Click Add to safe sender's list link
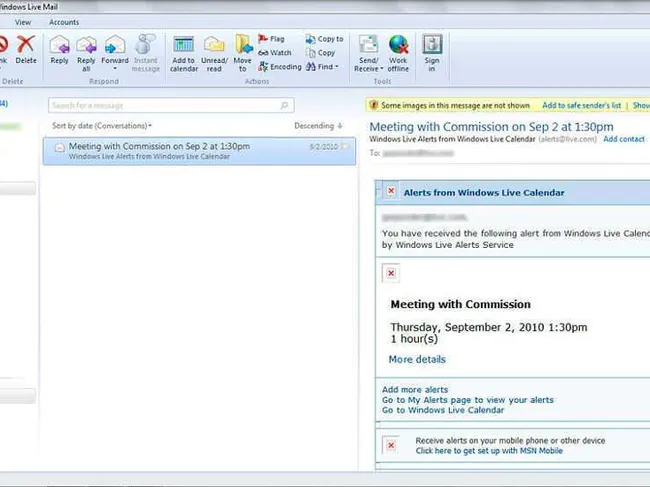650x487 pixels. 582,105
